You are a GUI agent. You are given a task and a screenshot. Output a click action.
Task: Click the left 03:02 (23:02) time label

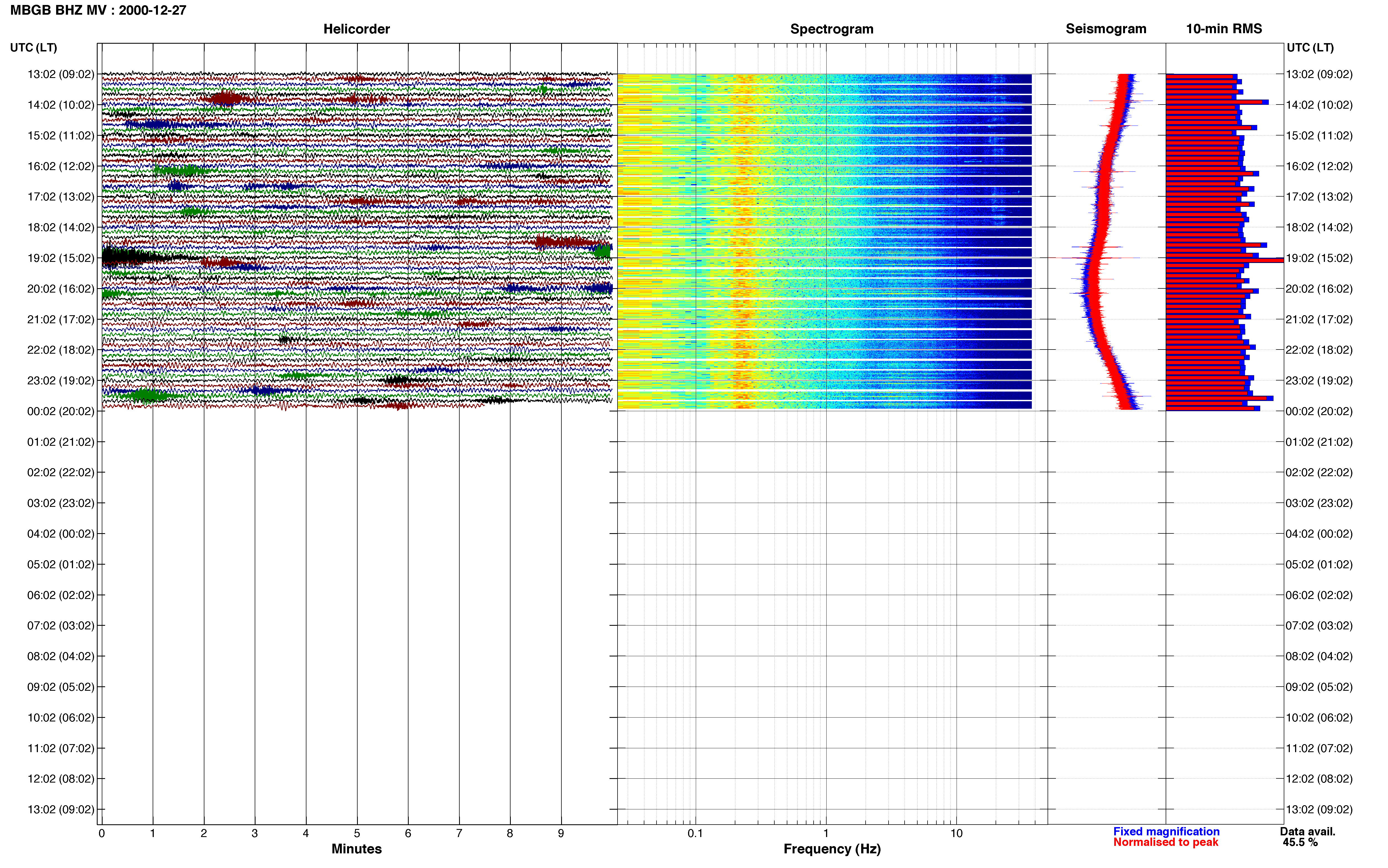coord(61,503)
